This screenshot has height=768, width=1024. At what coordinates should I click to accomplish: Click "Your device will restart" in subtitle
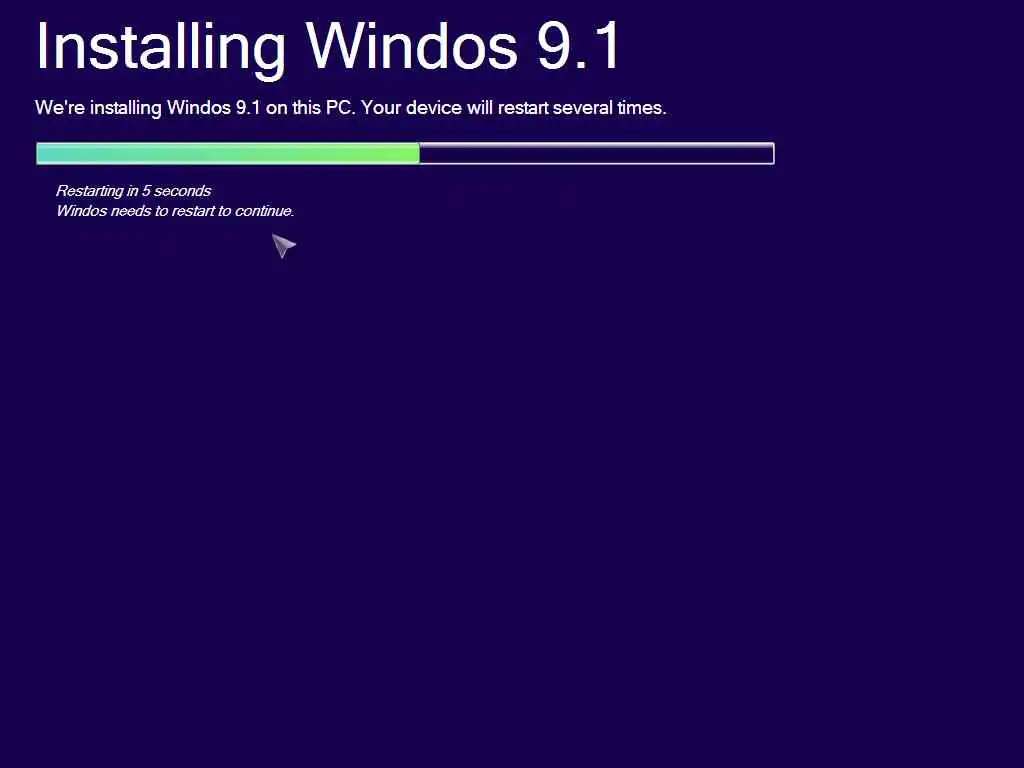pyautogui.click(x=455, y=108)
